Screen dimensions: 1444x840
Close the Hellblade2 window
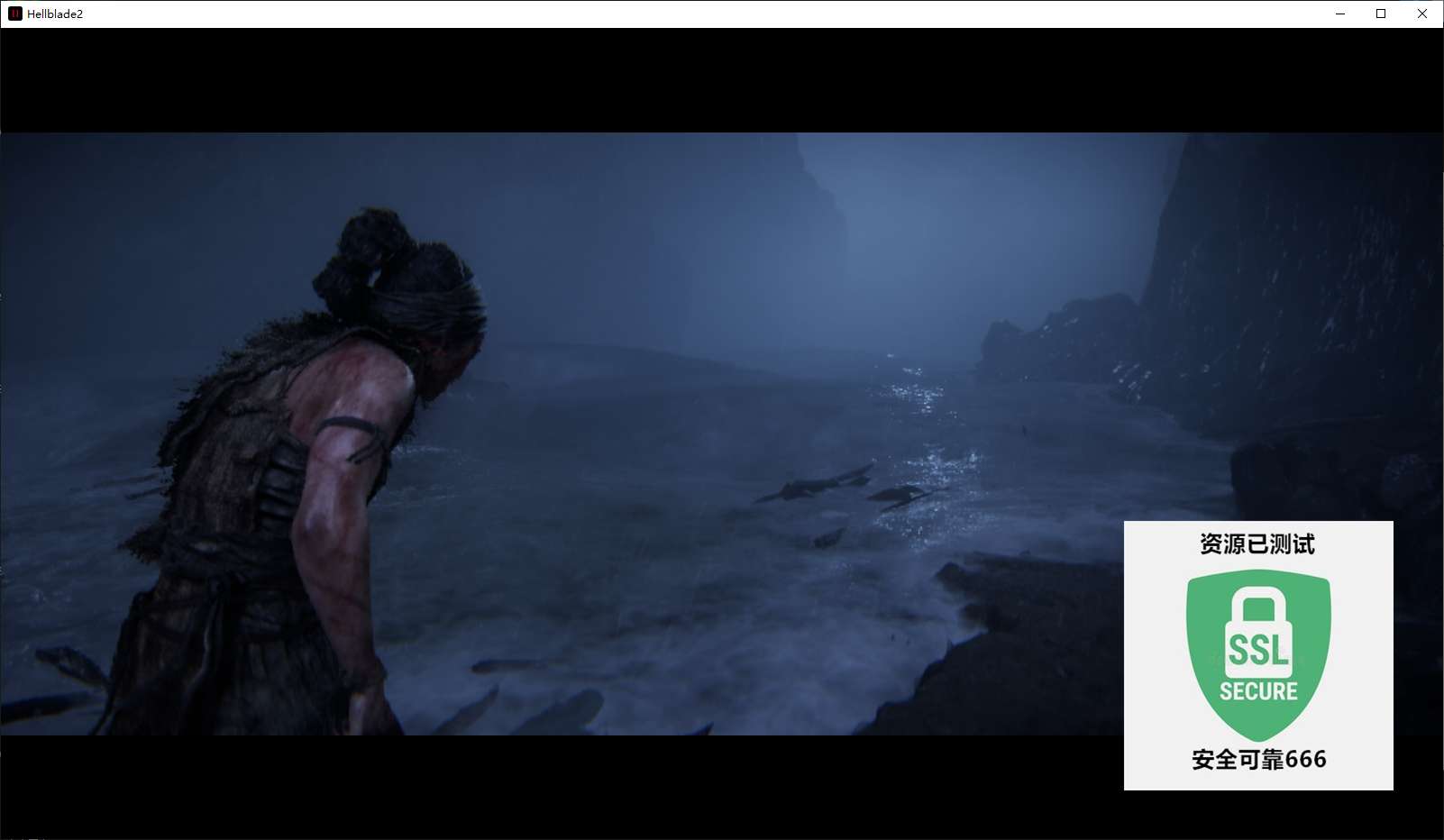click(x=1422, y=14)
